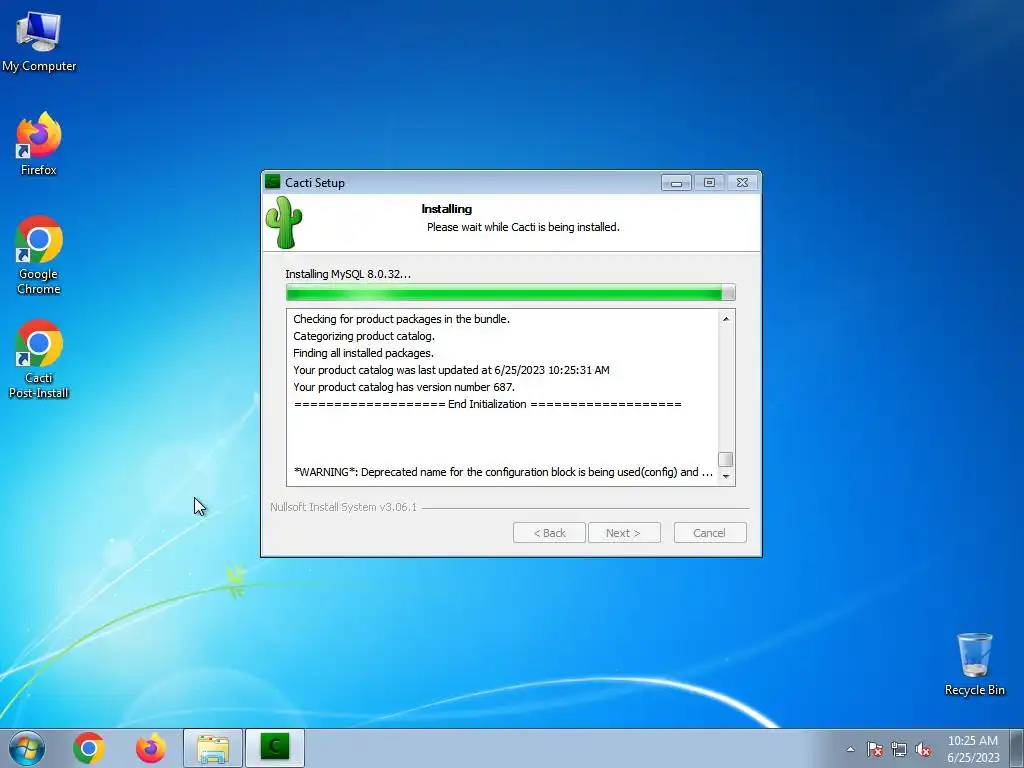
Task: Open the taskbar clock showing 10:25 AM
Action: pyautogui.click(x=973, y=749)
